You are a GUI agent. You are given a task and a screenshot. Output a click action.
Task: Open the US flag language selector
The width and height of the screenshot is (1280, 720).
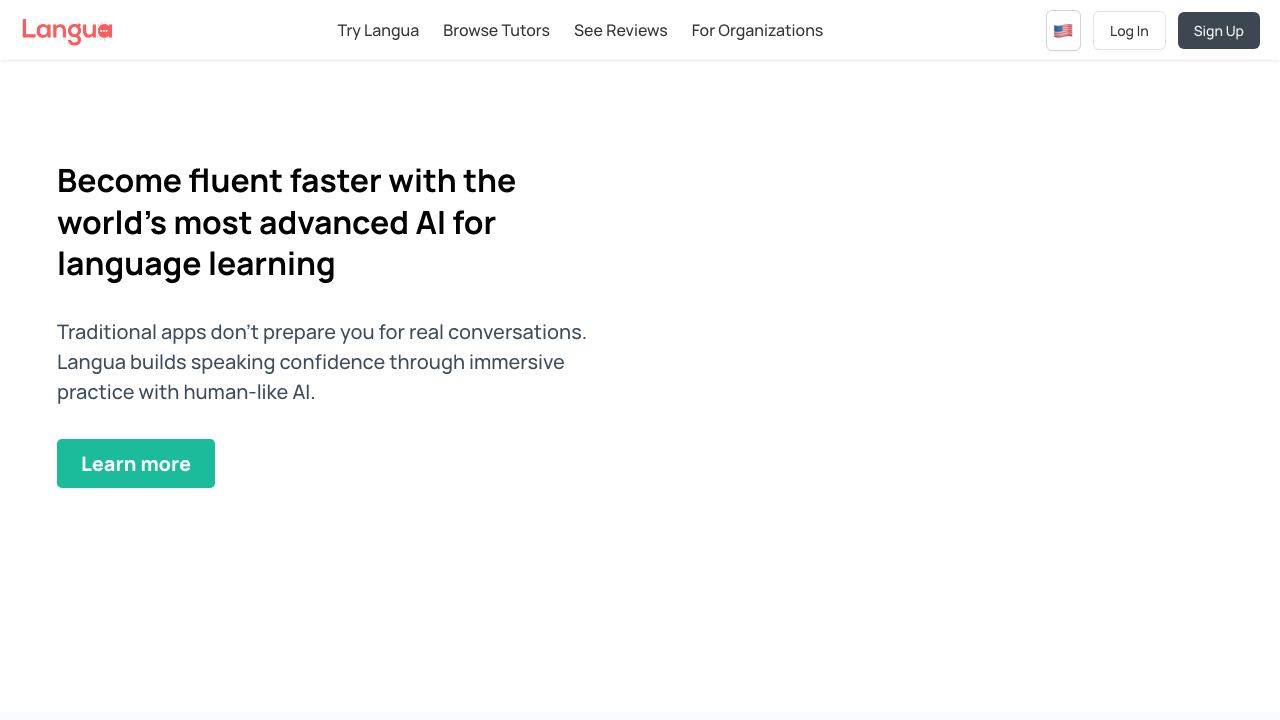[1063, 31]
